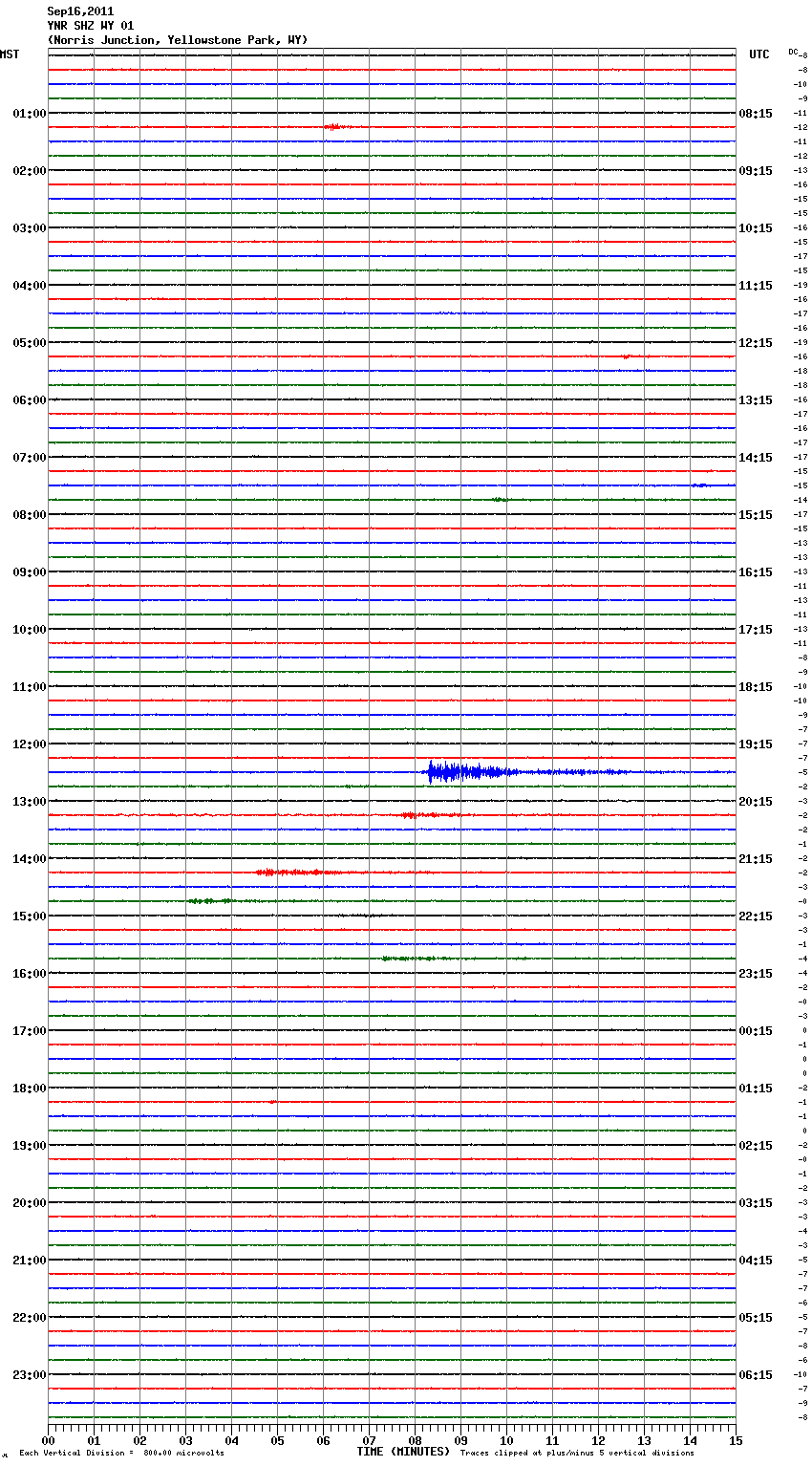Click the 23:15 UTC time label
This screenshot has width=812, height=1466.
tap(756, 973)
